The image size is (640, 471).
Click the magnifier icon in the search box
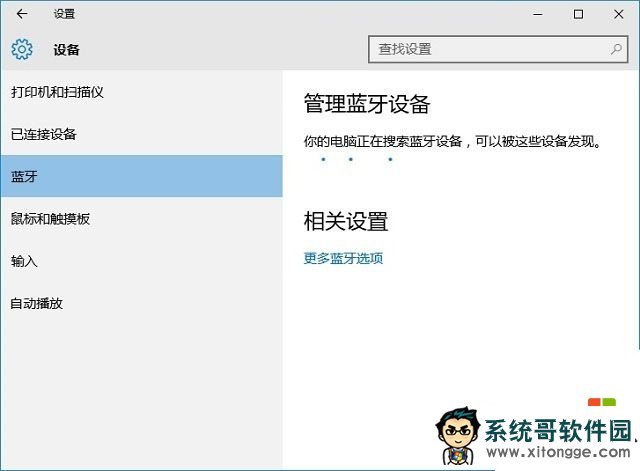[616, 48]
